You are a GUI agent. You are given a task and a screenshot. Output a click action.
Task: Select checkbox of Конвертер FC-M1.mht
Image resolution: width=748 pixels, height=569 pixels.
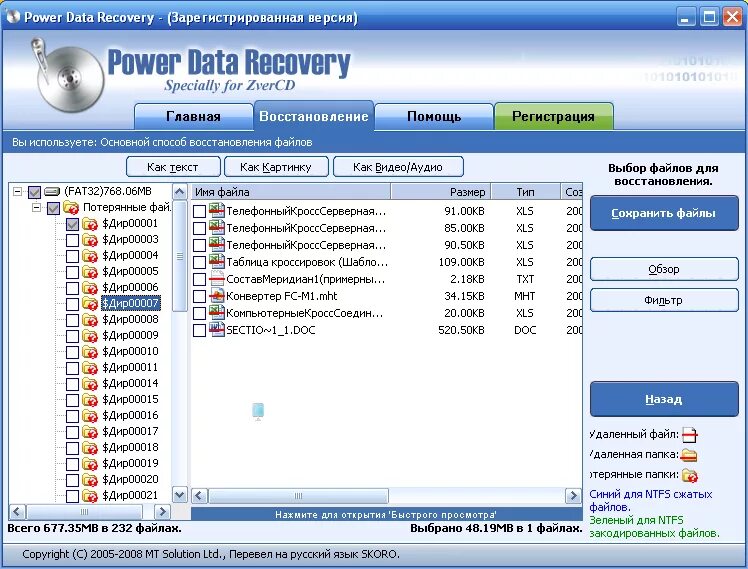pos(199,296)
